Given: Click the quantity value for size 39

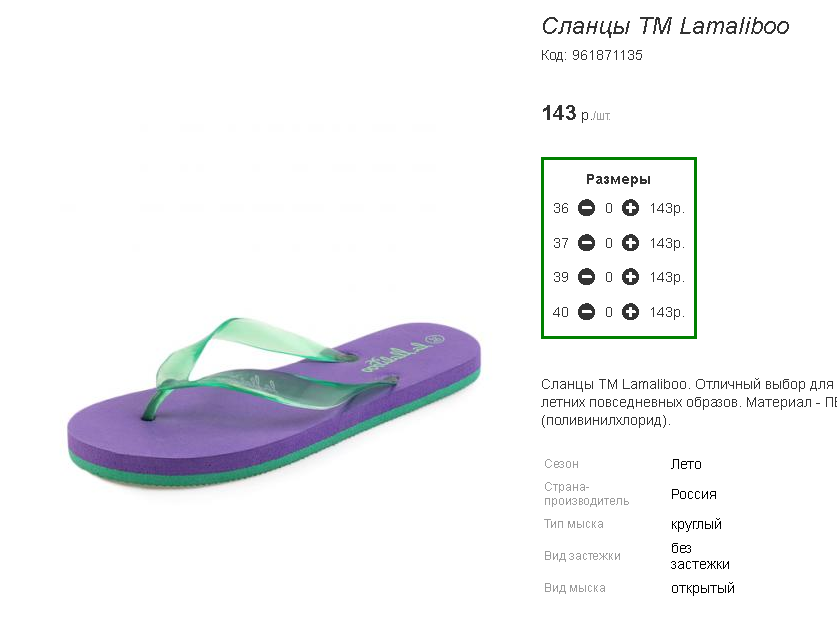Looking at the screenshot, I should pyautogui.click(x=609, y=277).
